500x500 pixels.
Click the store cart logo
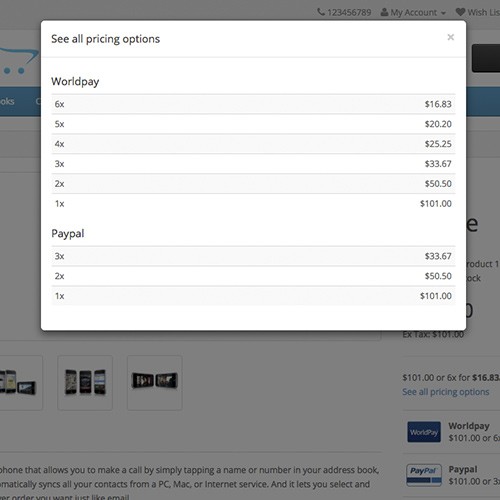18,61
